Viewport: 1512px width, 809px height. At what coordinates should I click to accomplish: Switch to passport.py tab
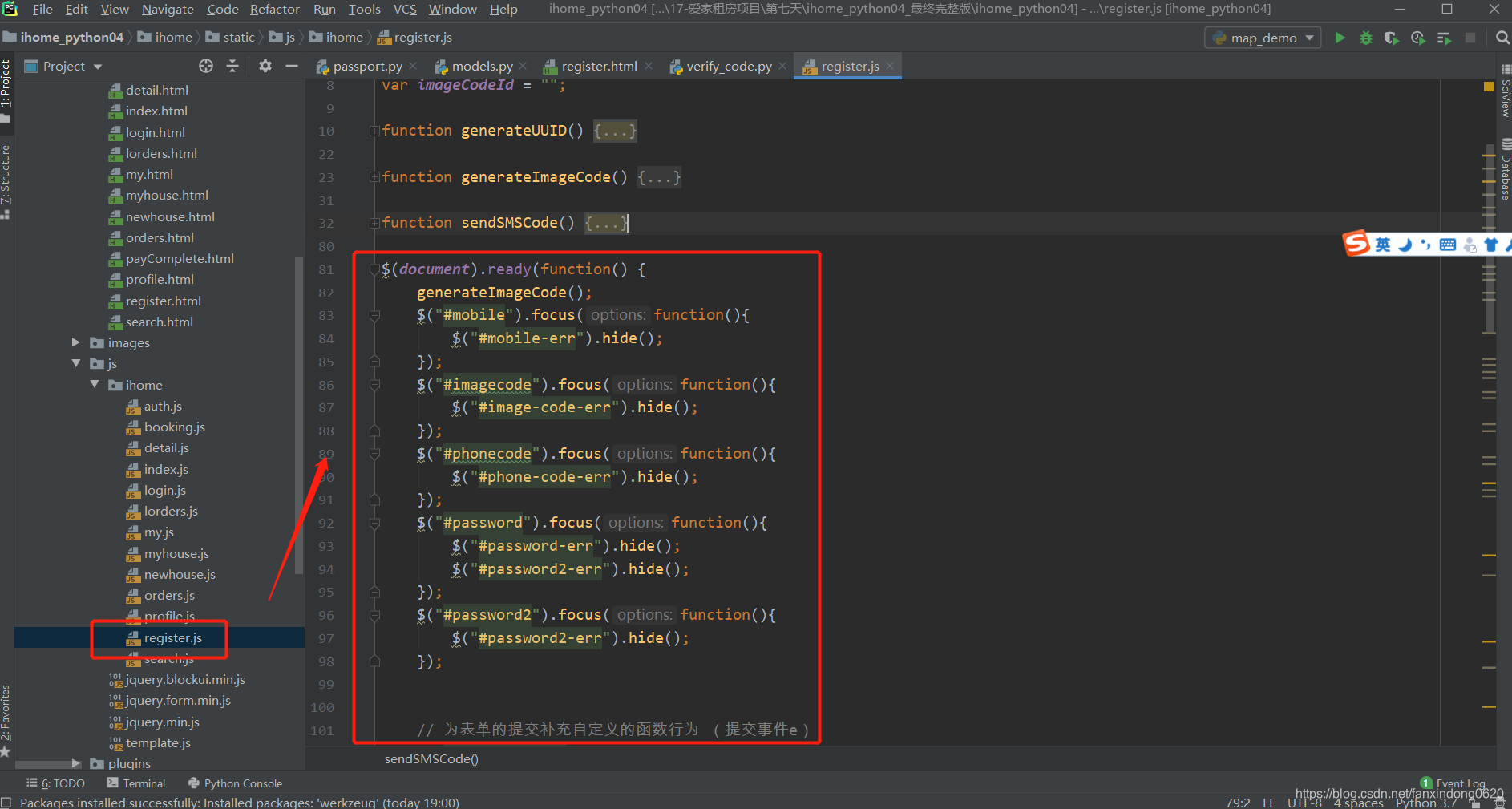(x=367, y=66)
